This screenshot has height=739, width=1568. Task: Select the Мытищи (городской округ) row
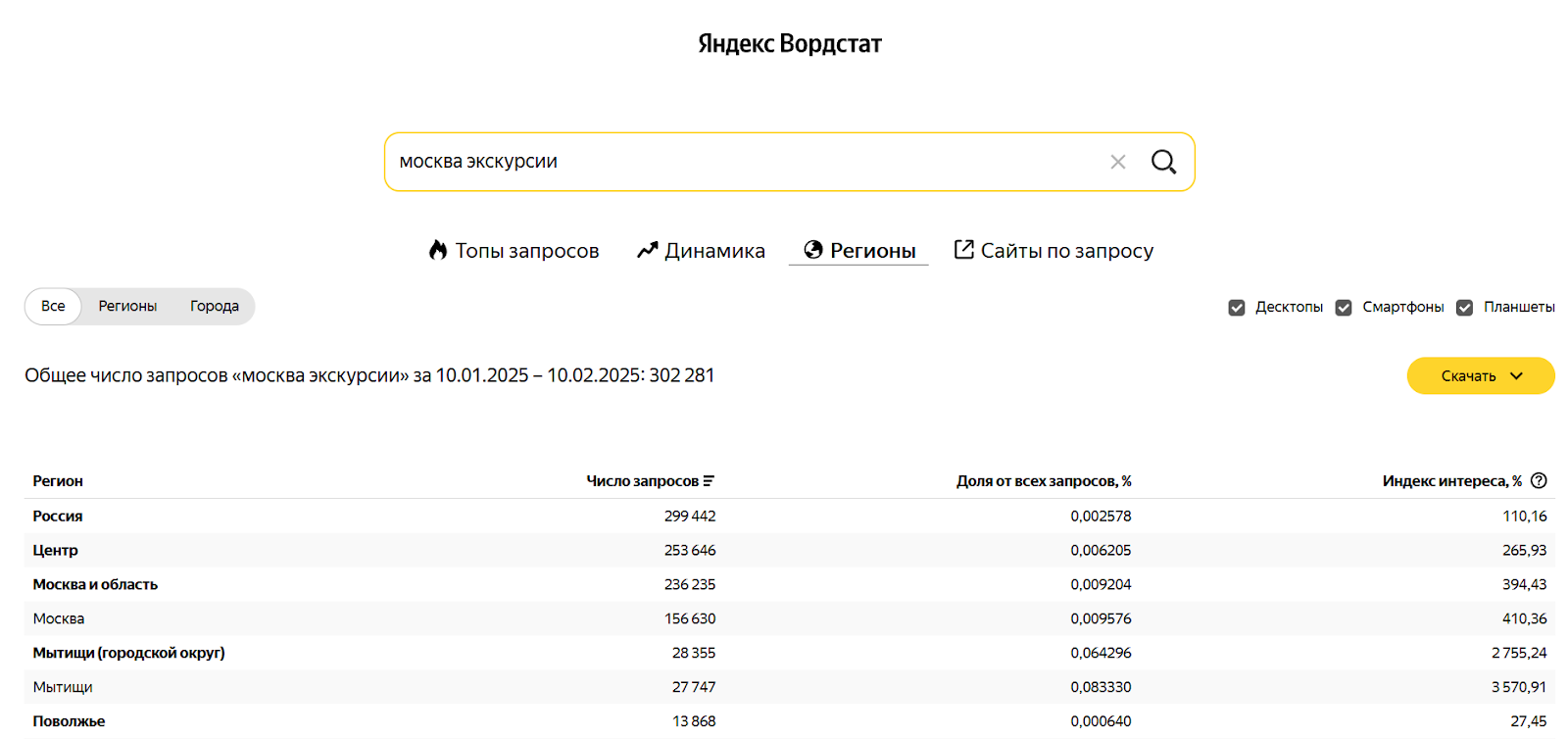(789, 653)
